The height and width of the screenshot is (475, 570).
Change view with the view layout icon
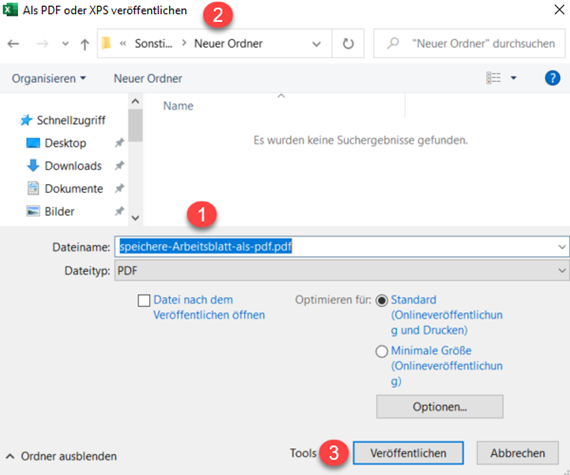pyautogui.click(x=493, y=78)
